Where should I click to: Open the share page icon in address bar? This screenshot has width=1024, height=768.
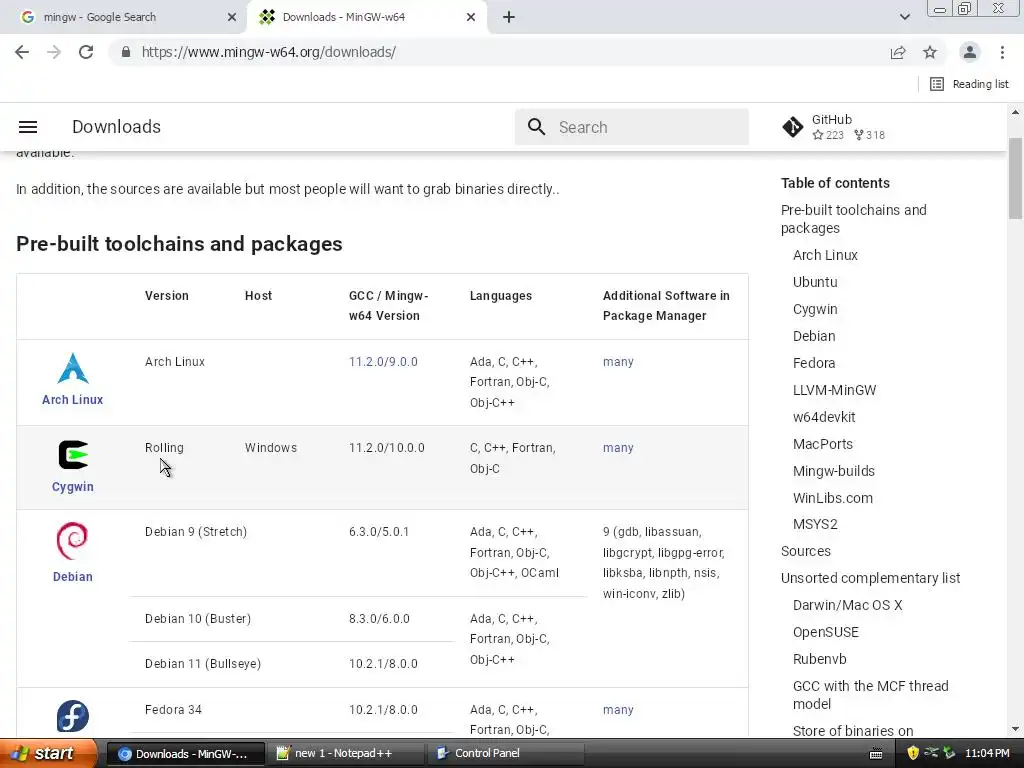pos(898,52)
